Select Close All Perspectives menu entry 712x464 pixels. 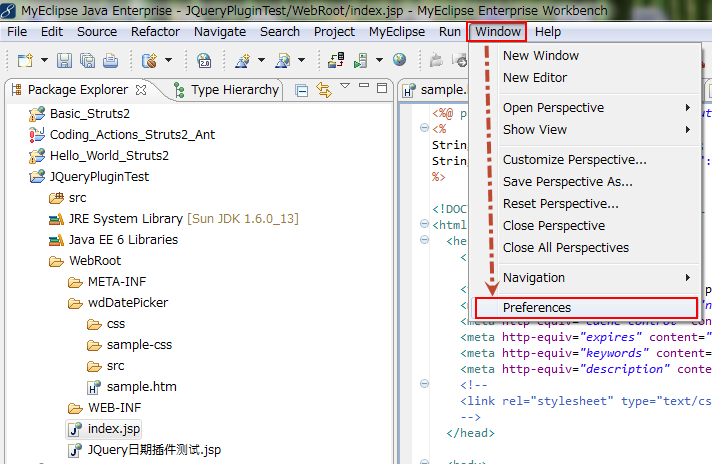pos(585,247)
